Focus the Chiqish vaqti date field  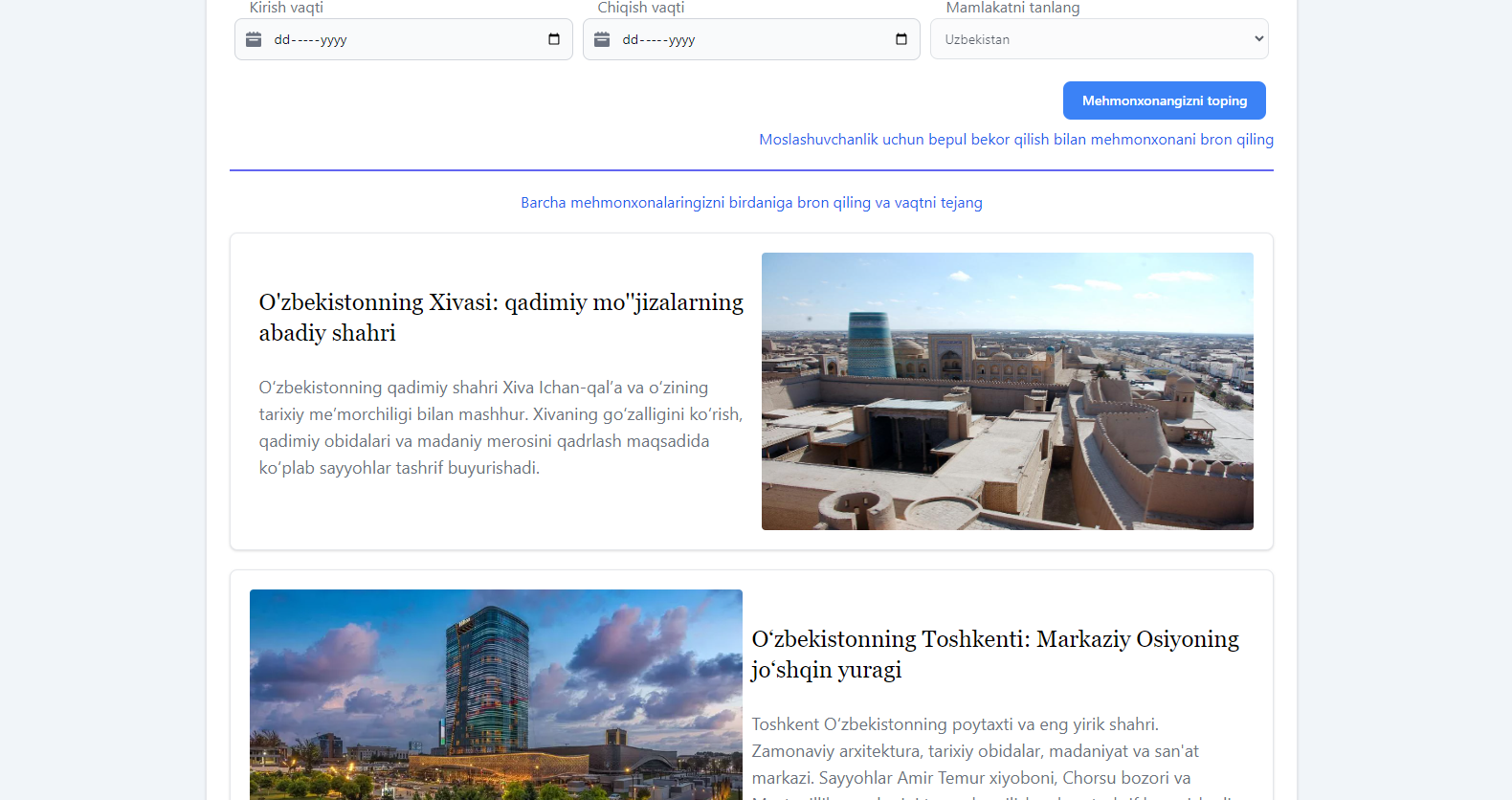tap(752, 39)
